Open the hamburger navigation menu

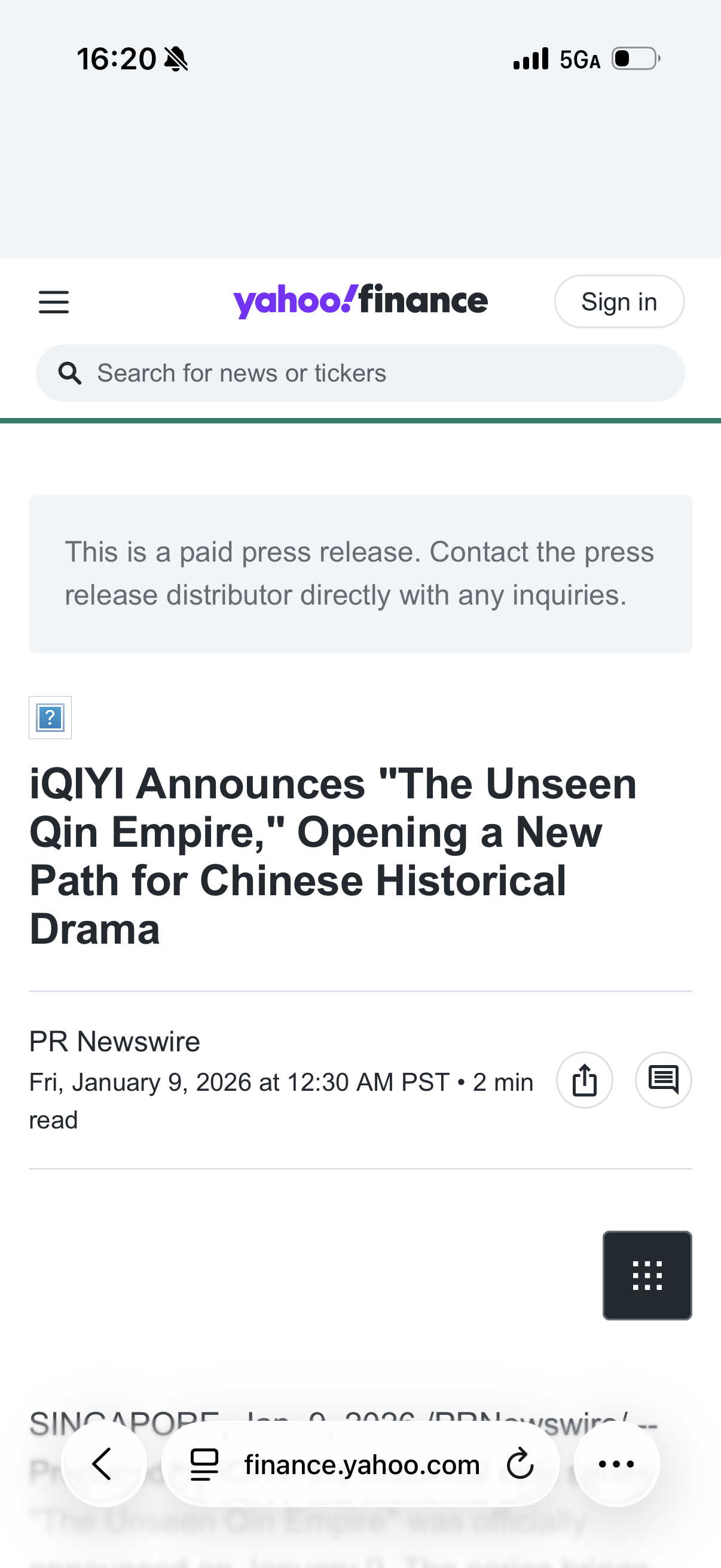pos(54,302)
